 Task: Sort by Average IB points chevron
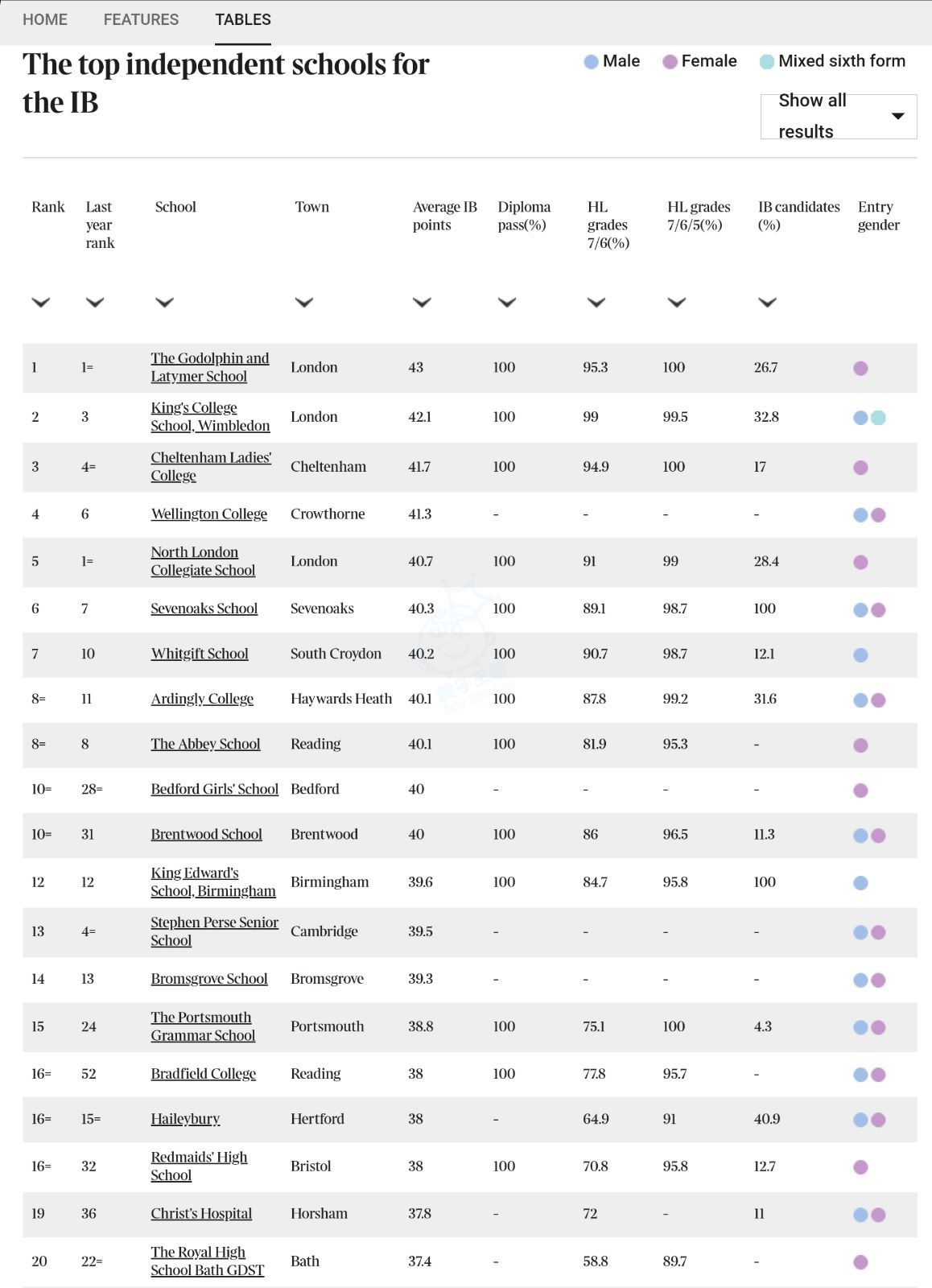422,303
